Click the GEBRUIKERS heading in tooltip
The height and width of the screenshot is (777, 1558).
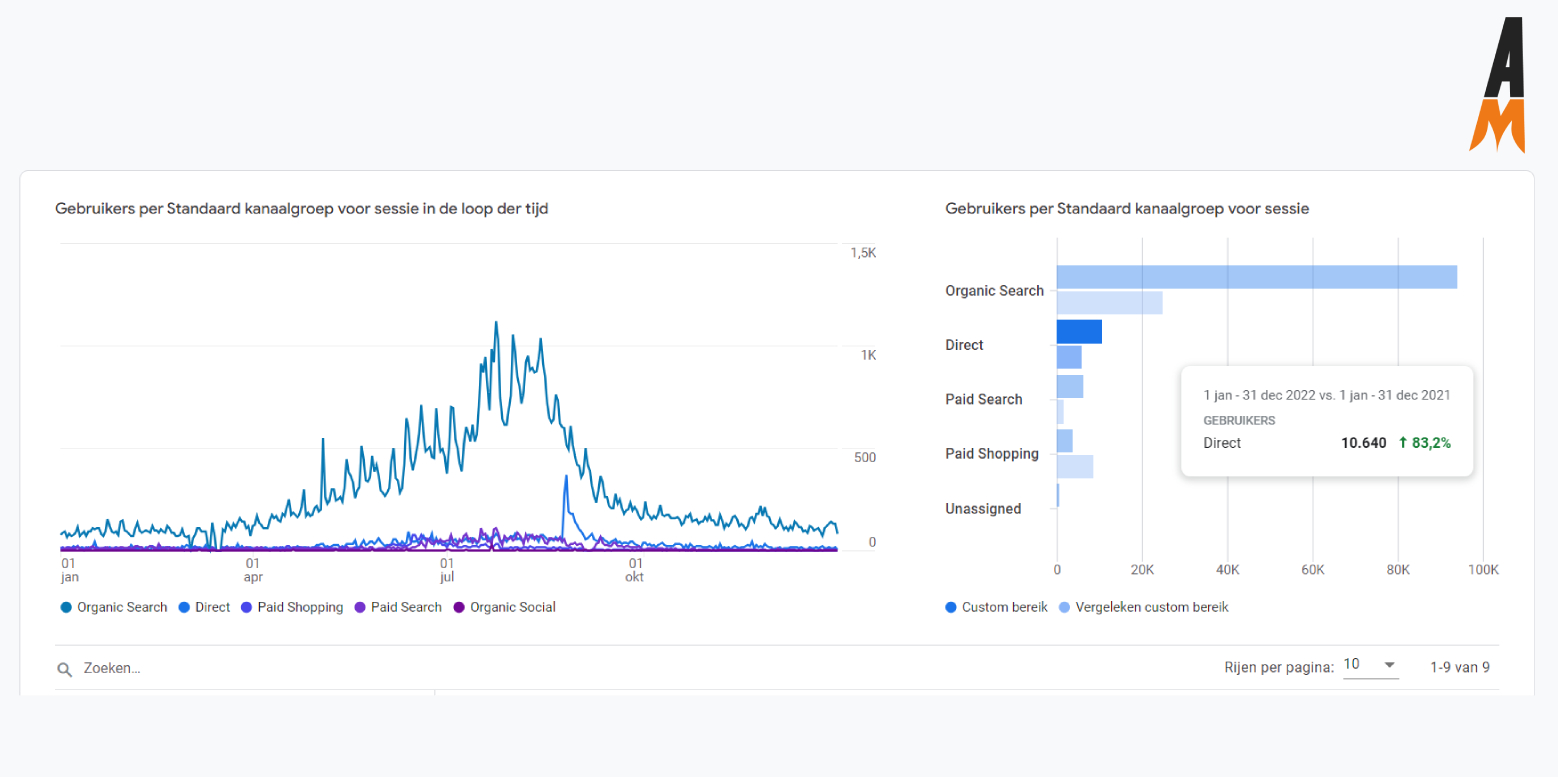pos(1239,421)
